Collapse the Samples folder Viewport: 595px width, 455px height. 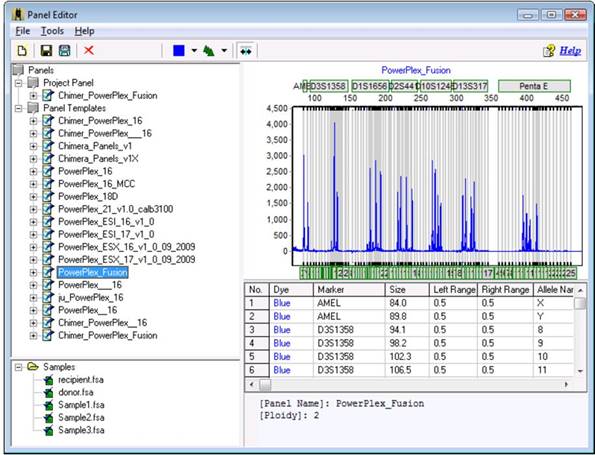click(x=18, y=367)
